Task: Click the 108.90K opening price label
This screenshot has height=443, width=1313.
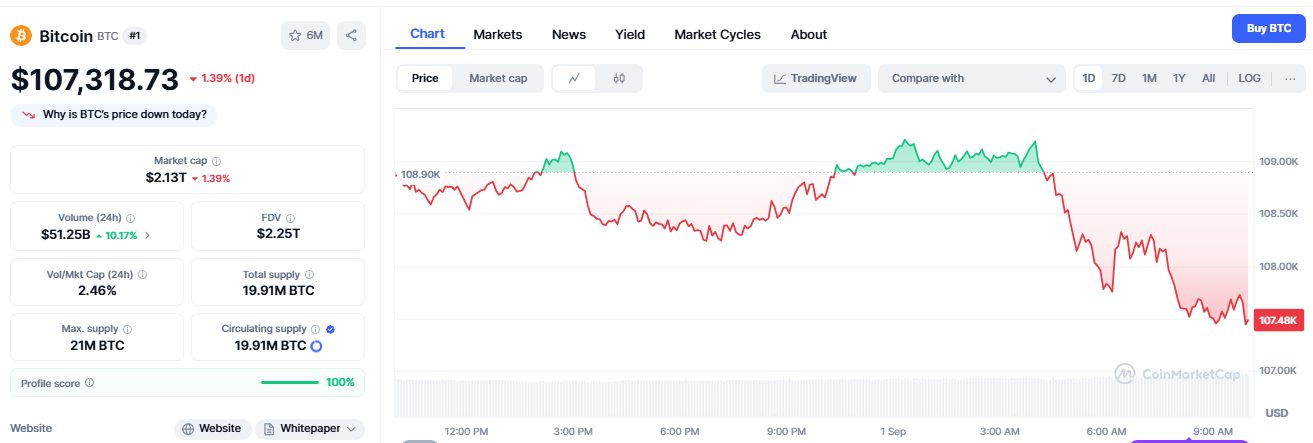Action: pos(420,174)
